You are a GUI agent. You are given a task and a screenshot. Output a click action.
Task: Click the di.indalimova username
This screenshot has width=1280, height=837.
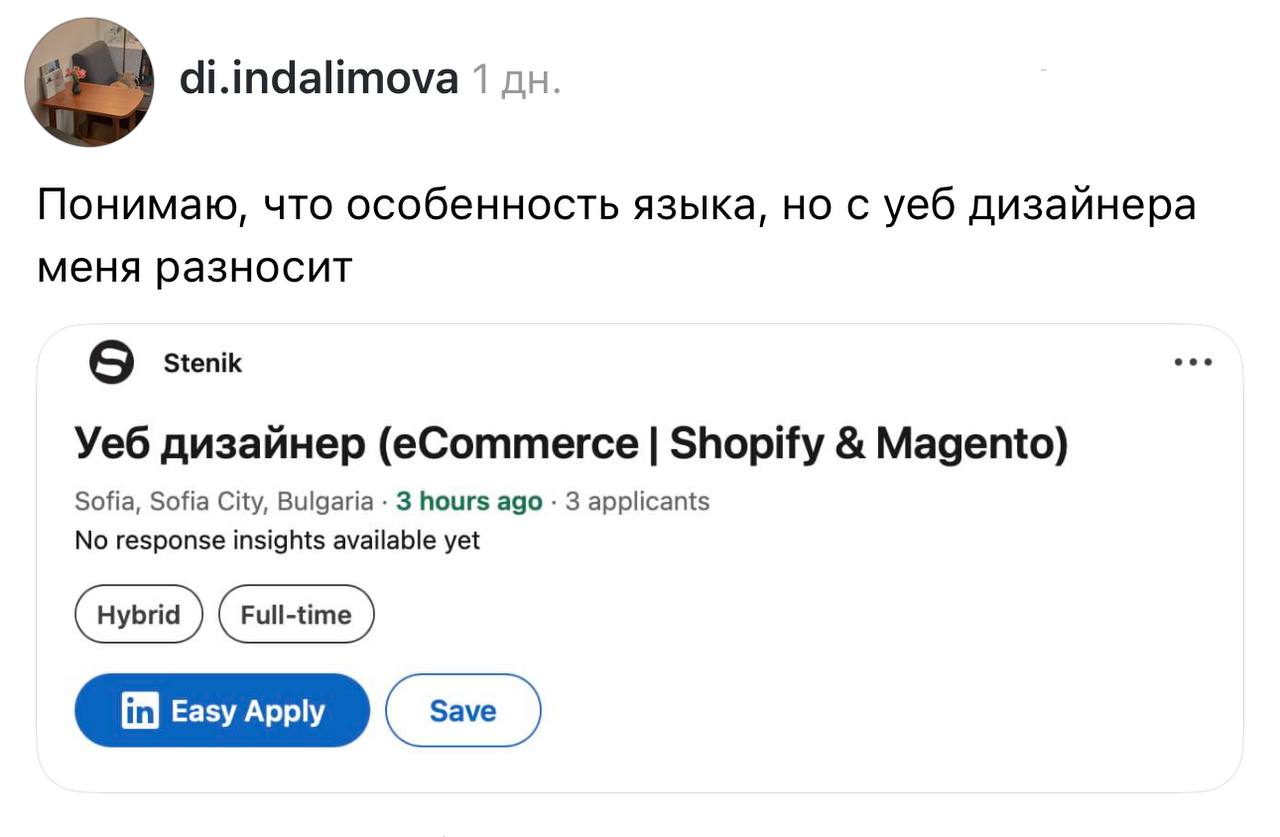coord(318,77)
